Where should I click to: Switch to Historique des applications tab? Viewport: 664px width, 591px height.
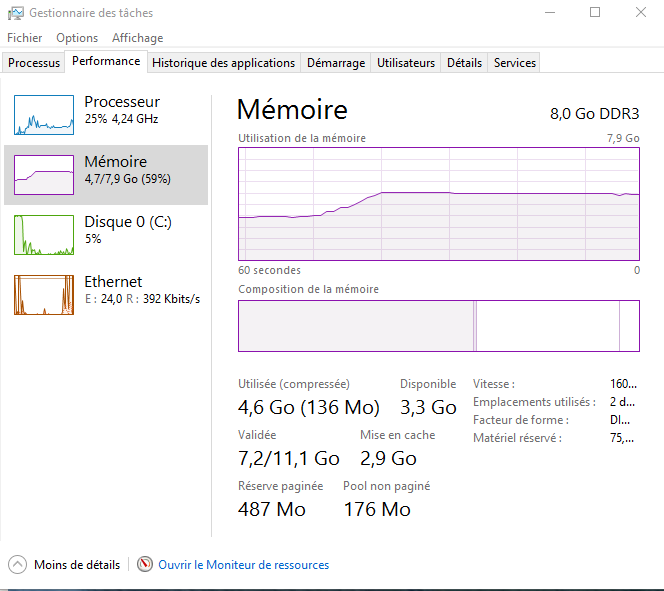pyautogui.click(x=223, y=62)
